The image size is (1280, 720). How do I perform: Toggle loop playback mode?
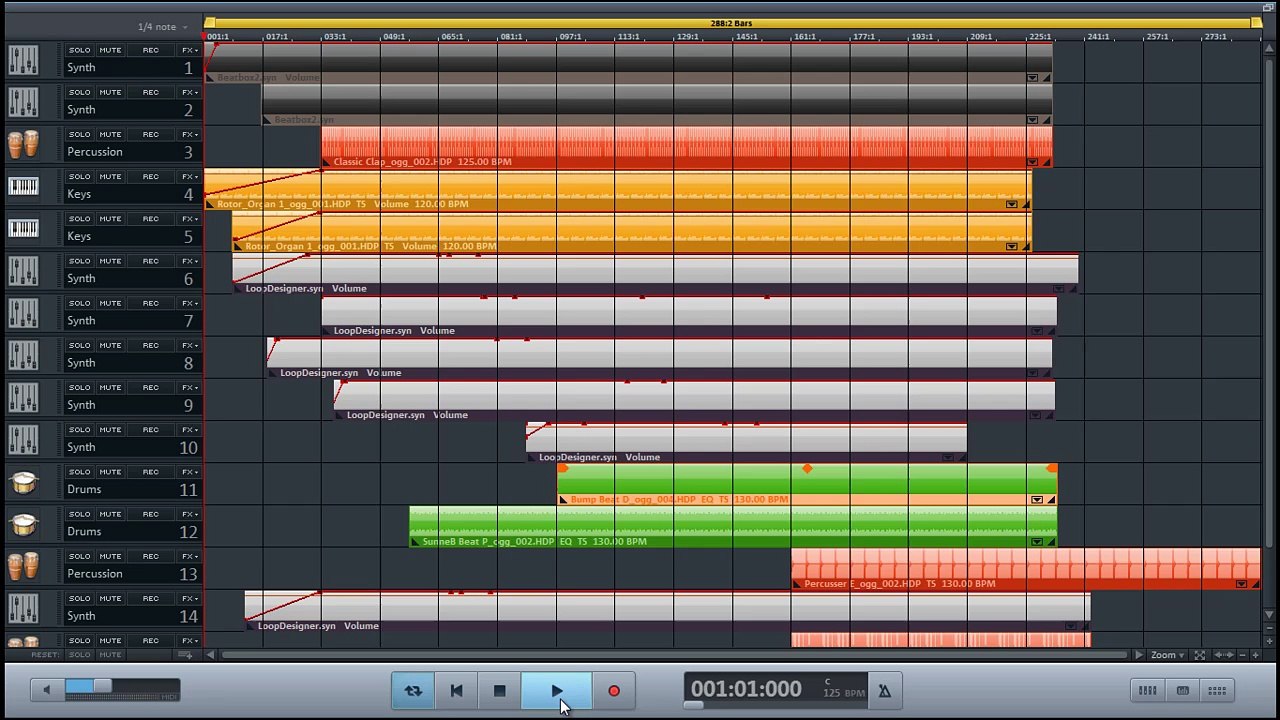point(413,690)
